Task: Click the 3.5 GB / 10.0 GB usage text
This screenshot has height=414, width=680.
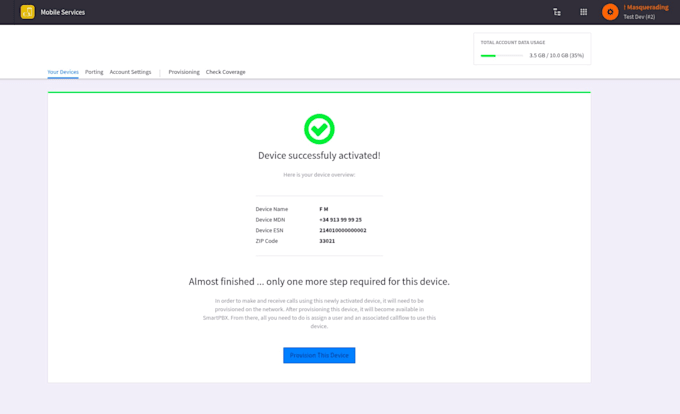Action: click(x=556, y=55)
